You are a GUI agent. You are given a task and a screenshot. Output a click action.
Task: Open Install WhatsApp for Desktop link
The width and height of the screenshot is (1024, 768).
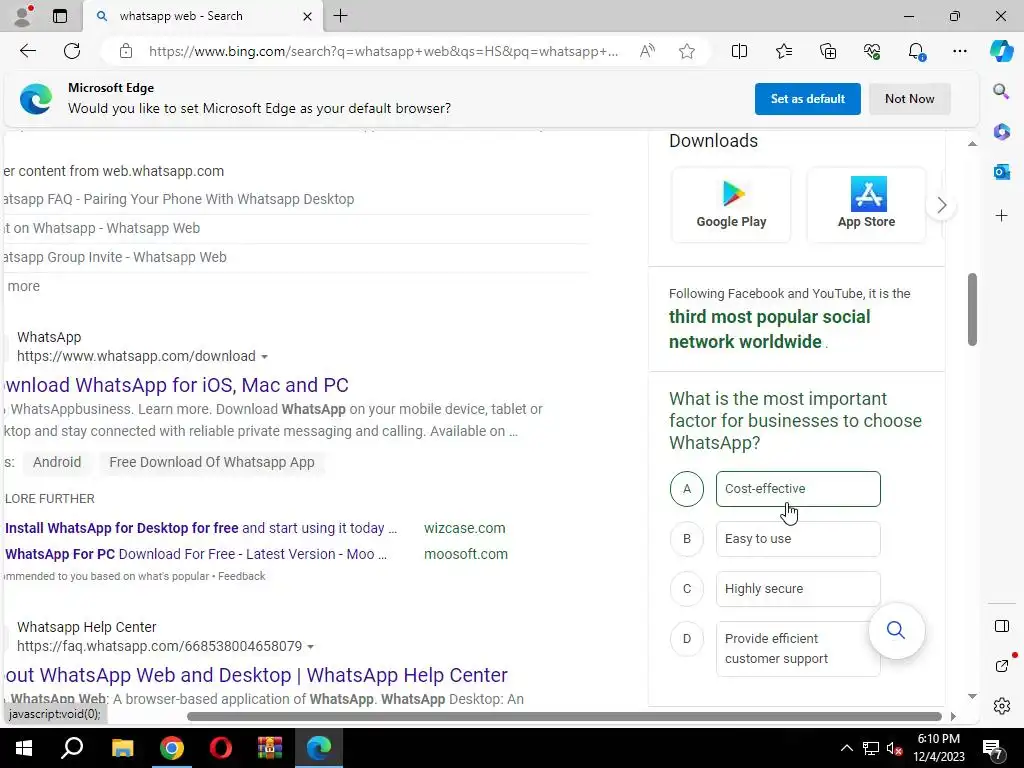[201, 528]
